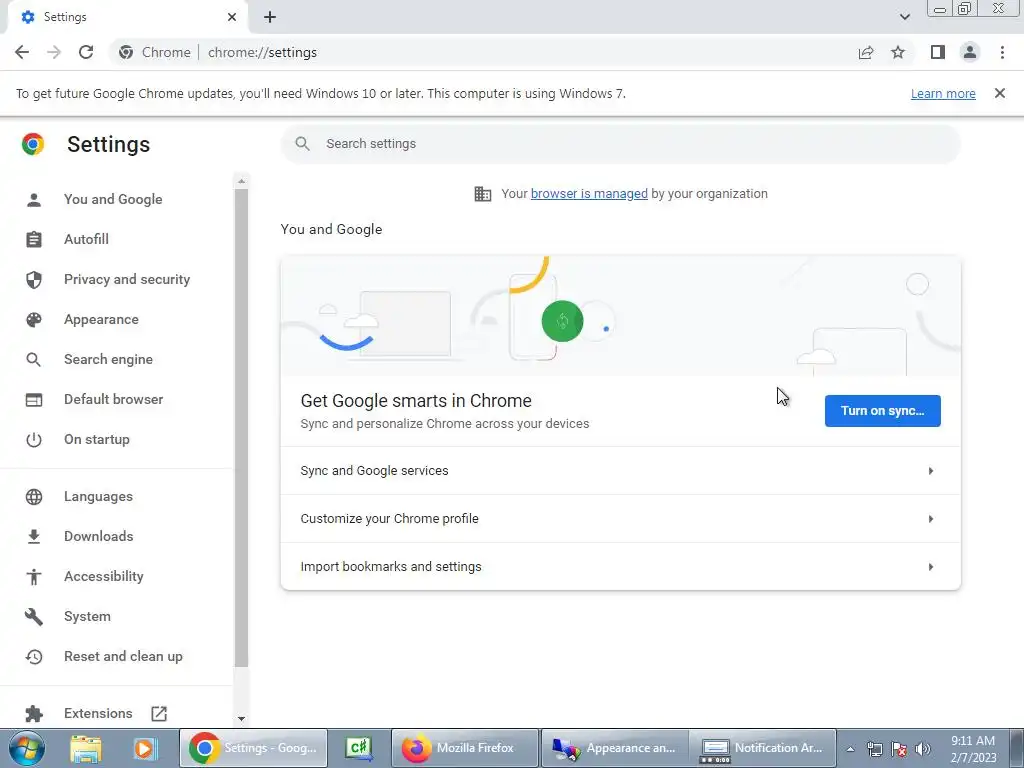
Task: Open Default browser settings
Action: tap(114, 399)
